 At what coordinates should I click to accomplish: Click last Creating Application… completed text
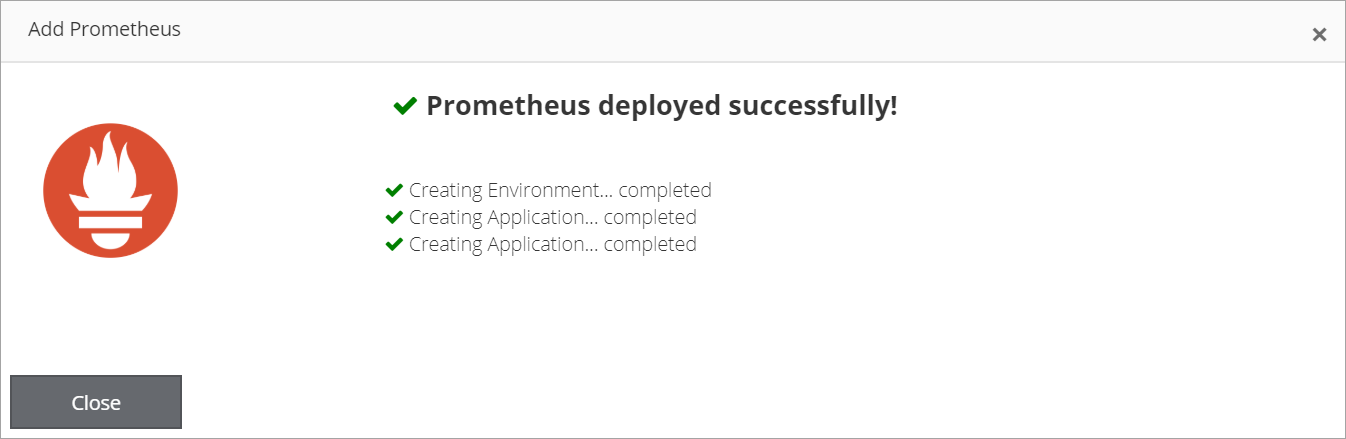pos(553,244)
